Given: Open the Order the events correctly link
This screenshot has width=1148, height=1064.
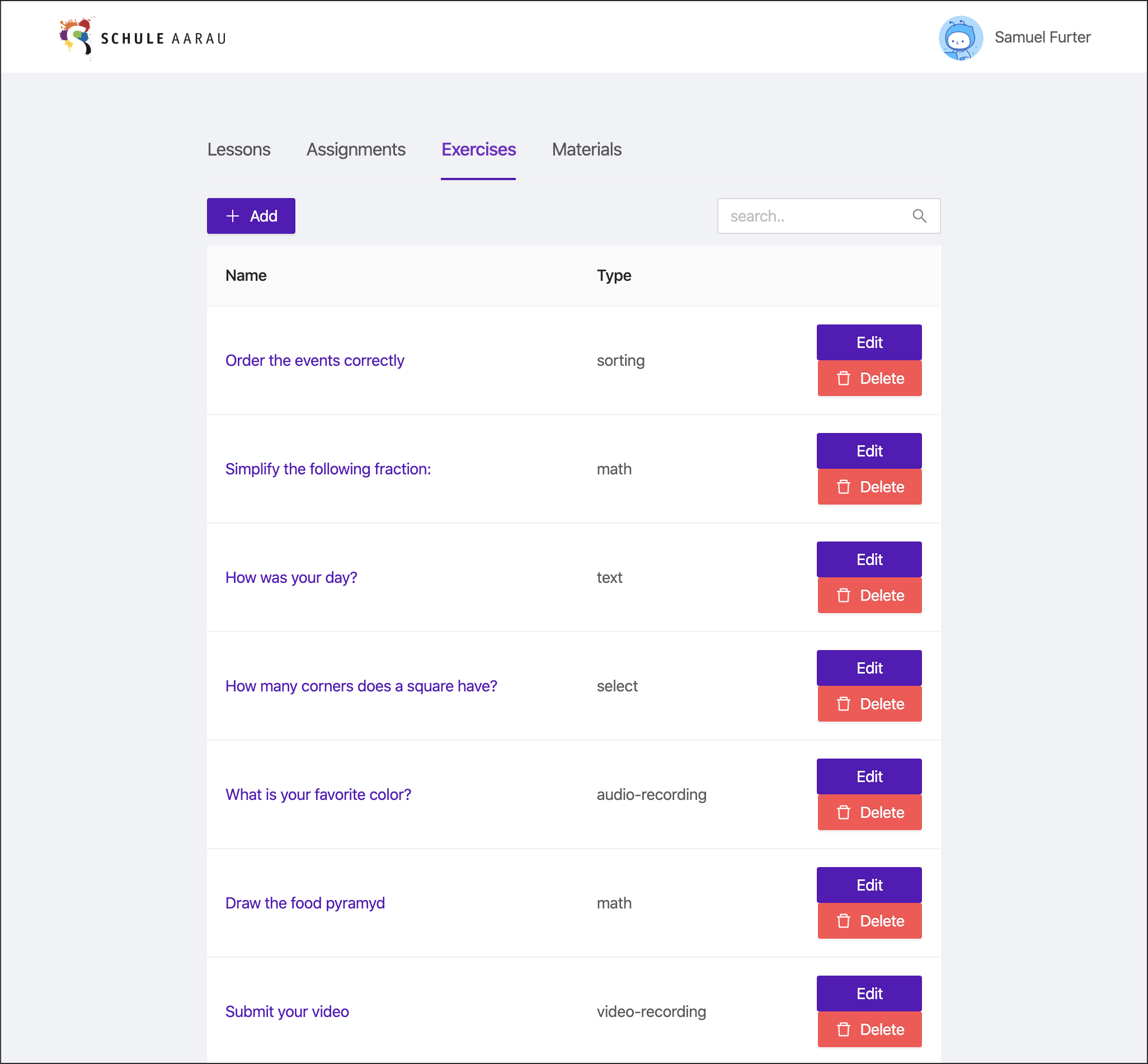Looking at the screenshot, I should tap(315, 360).
